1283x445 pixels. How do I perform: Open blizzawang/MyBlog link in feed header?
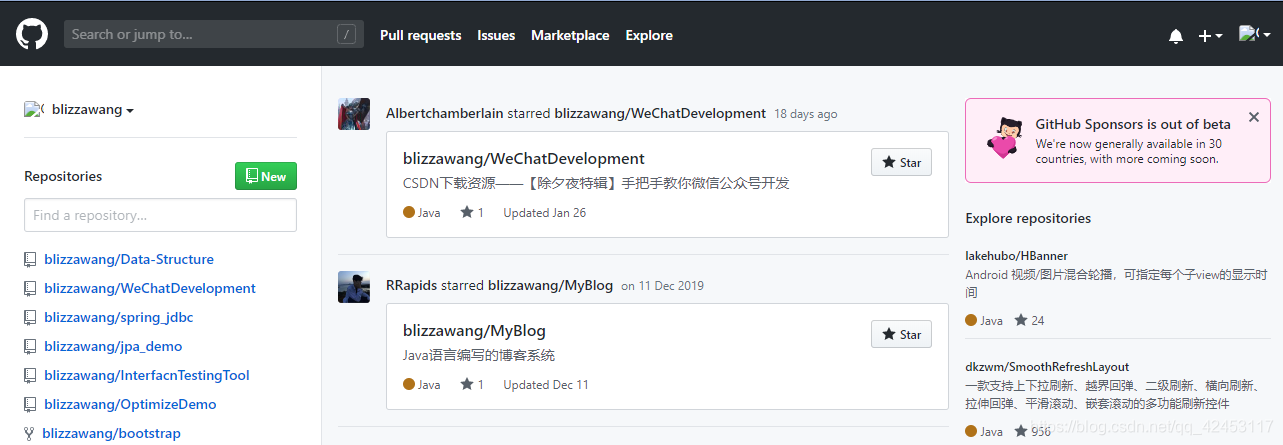pyautogui.click(x=550, y=285)
